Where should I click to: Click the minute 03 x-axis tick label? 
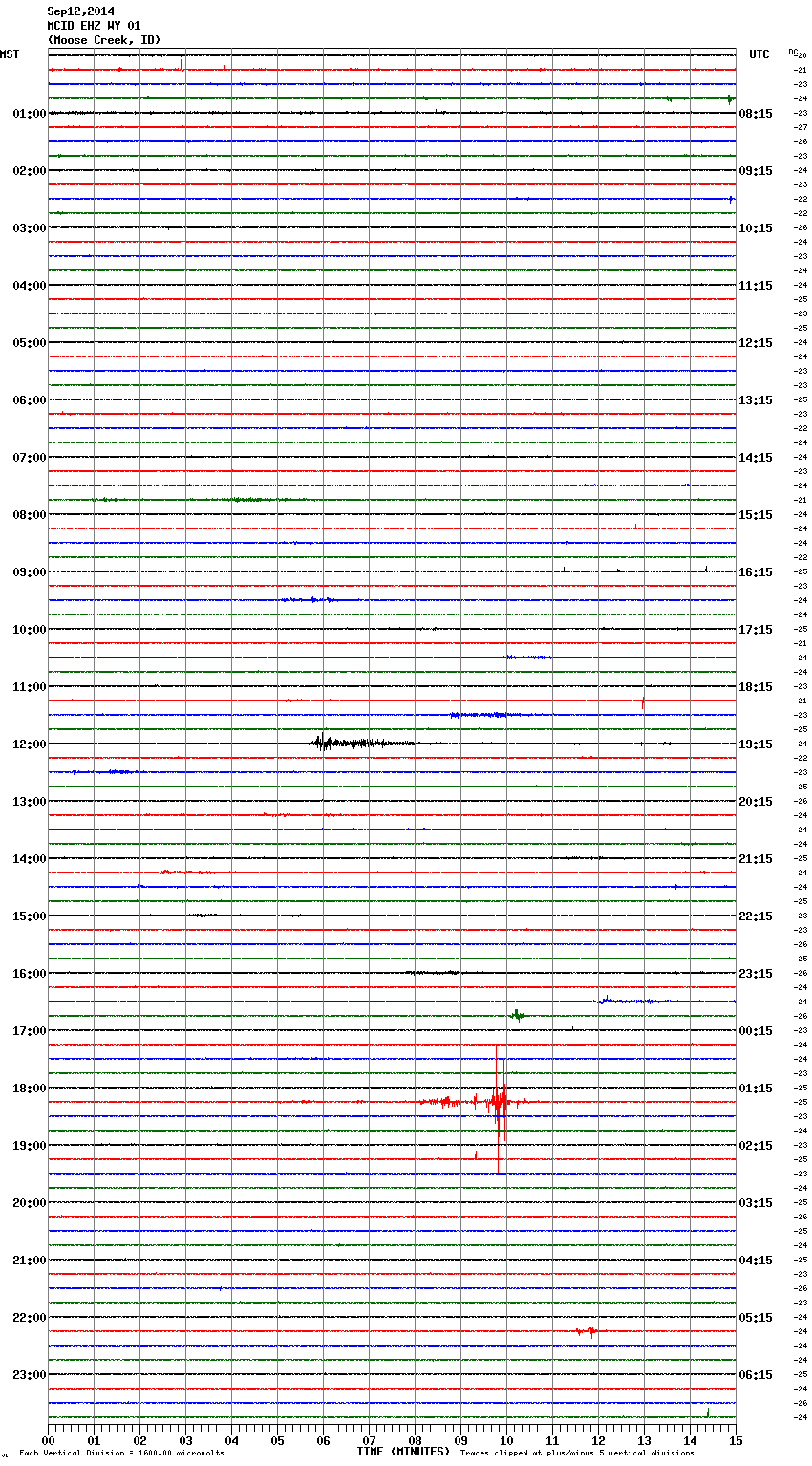pos(185,1440)
